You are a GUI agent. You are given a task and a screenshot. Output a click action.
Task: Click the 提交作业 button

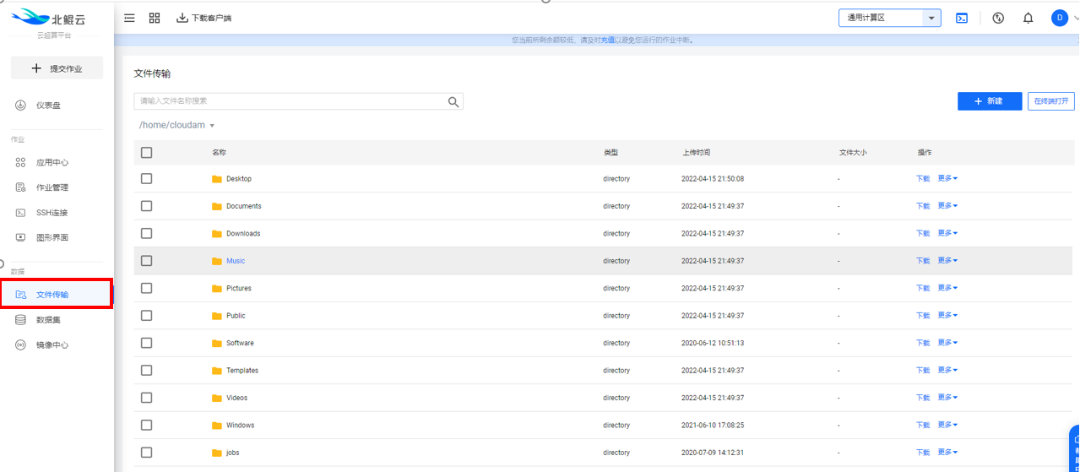(57, 68)
